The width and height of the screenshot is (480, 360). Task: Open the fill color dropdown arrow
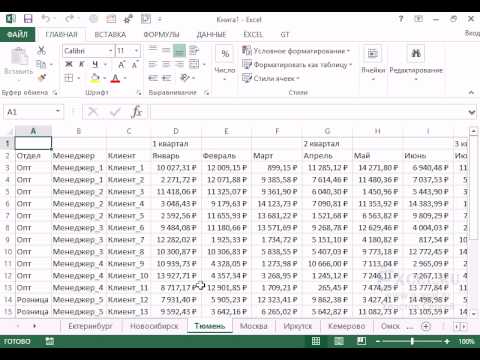pyautogui.click(x=105, y=78)
